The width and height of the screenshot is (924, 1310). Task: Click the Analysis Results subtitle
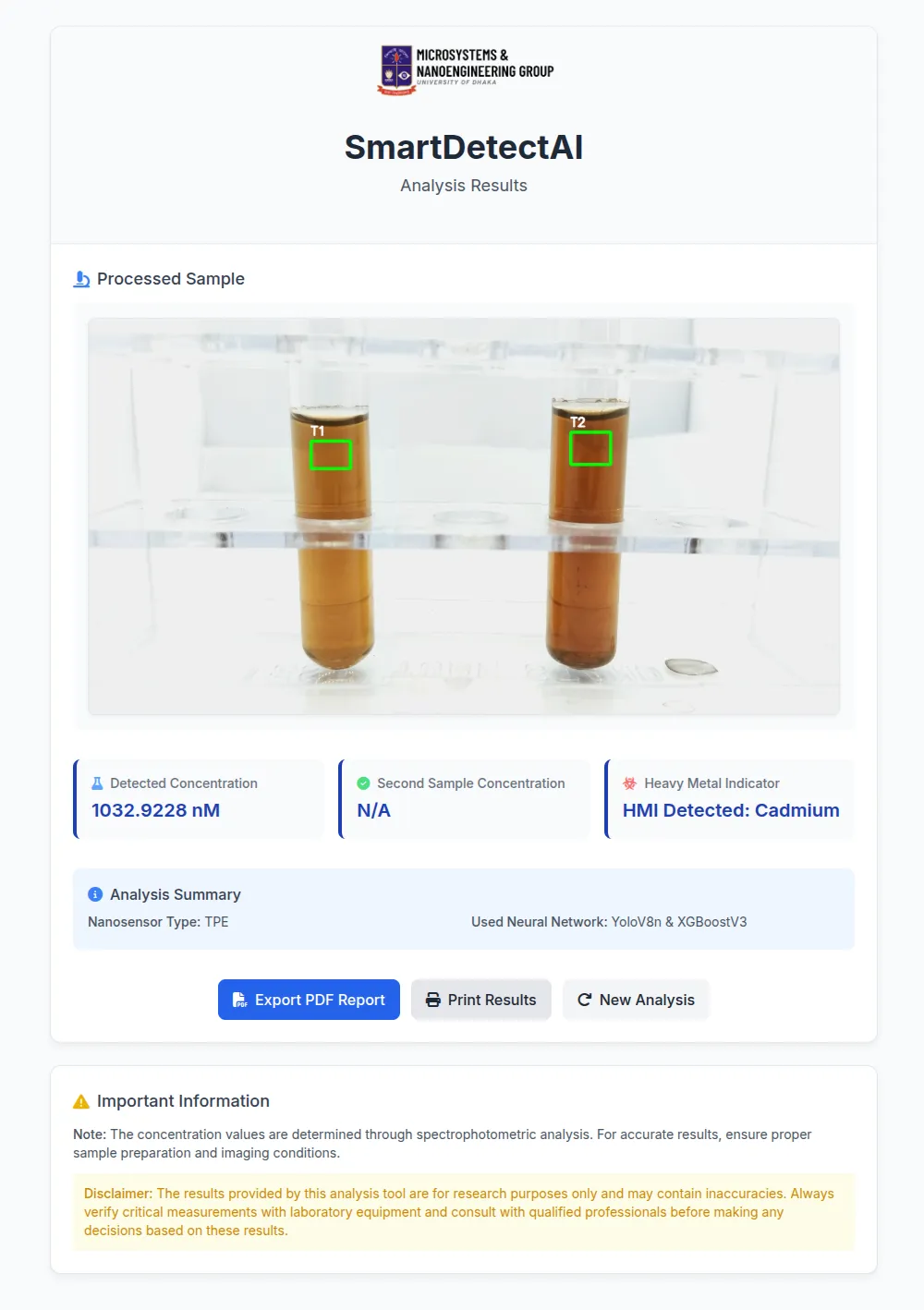(x=464, y=186)
